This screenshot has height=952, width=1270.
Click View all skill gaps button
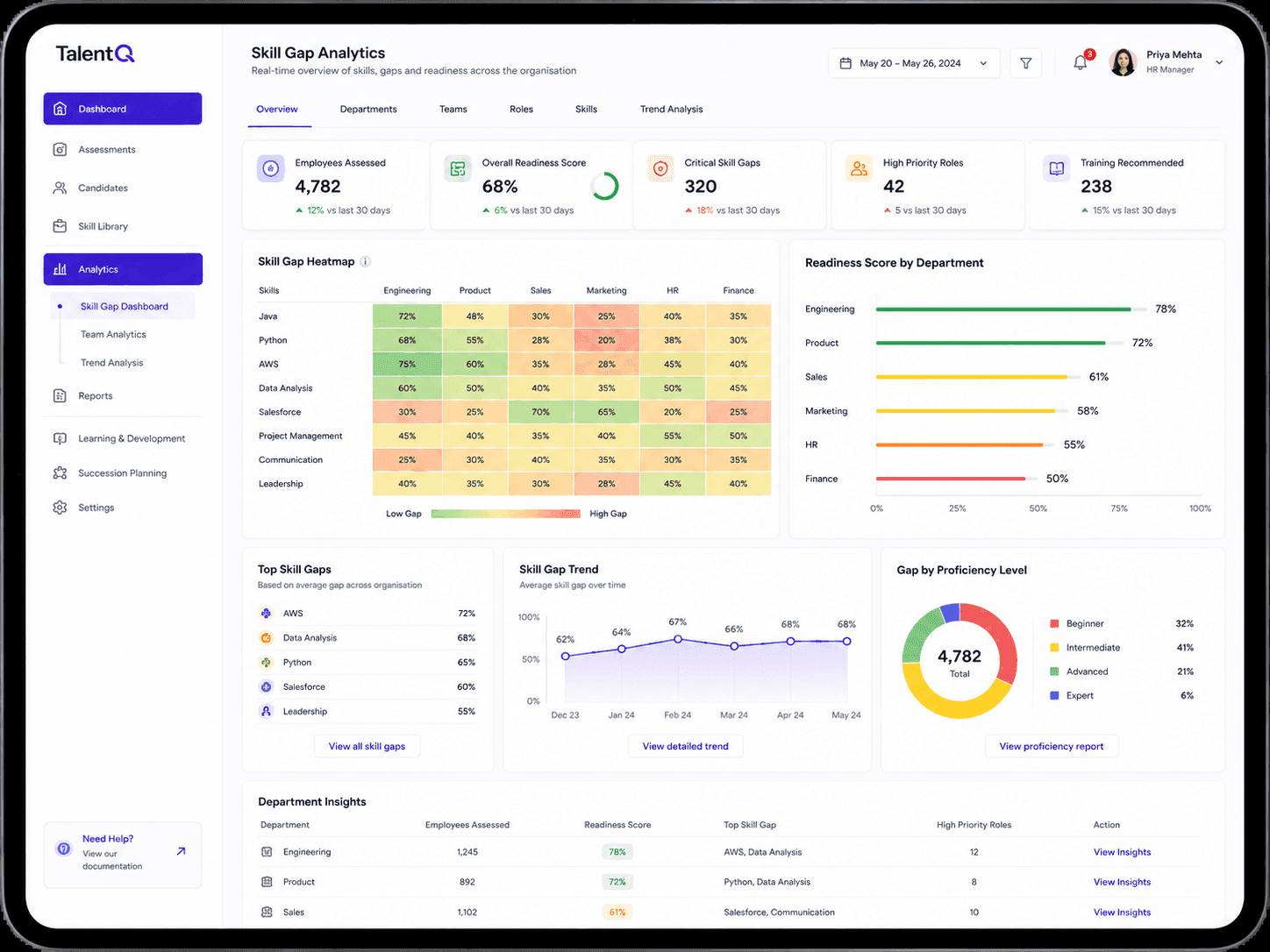click(x=367, y=746)
